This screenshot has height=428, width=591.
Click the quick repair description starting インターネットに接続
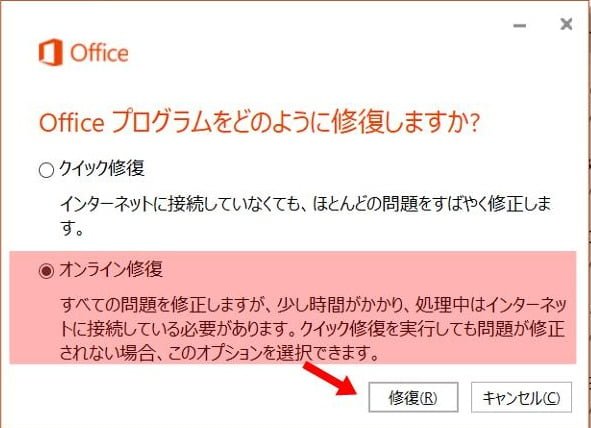pos(305,216)
